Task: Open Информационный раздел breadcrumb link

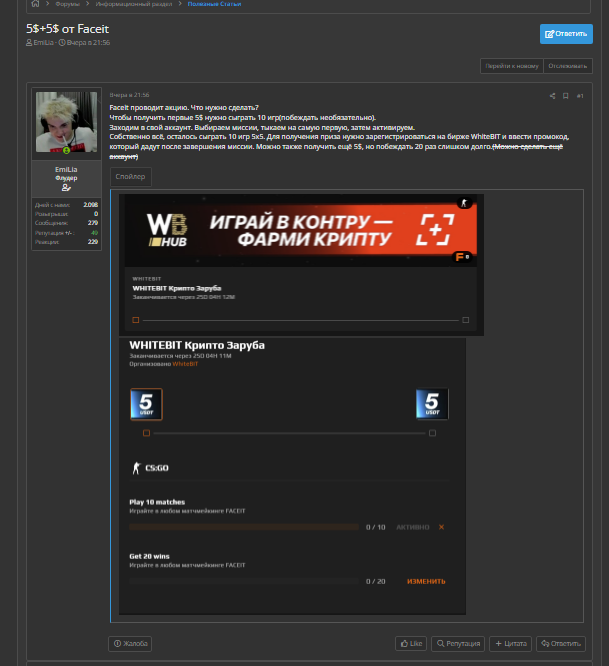Action: pos(134,4)
